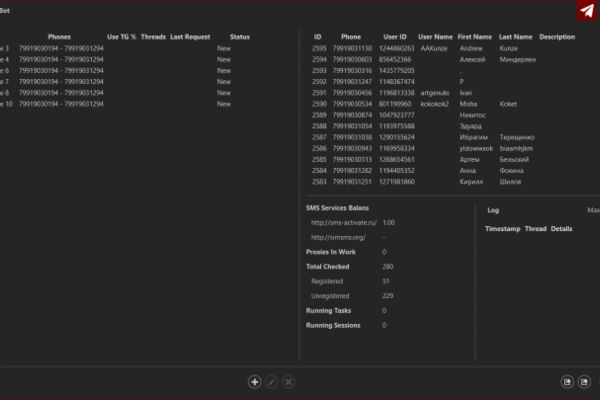
Task: Click the New status of task 3
Action: coord(224,49)
